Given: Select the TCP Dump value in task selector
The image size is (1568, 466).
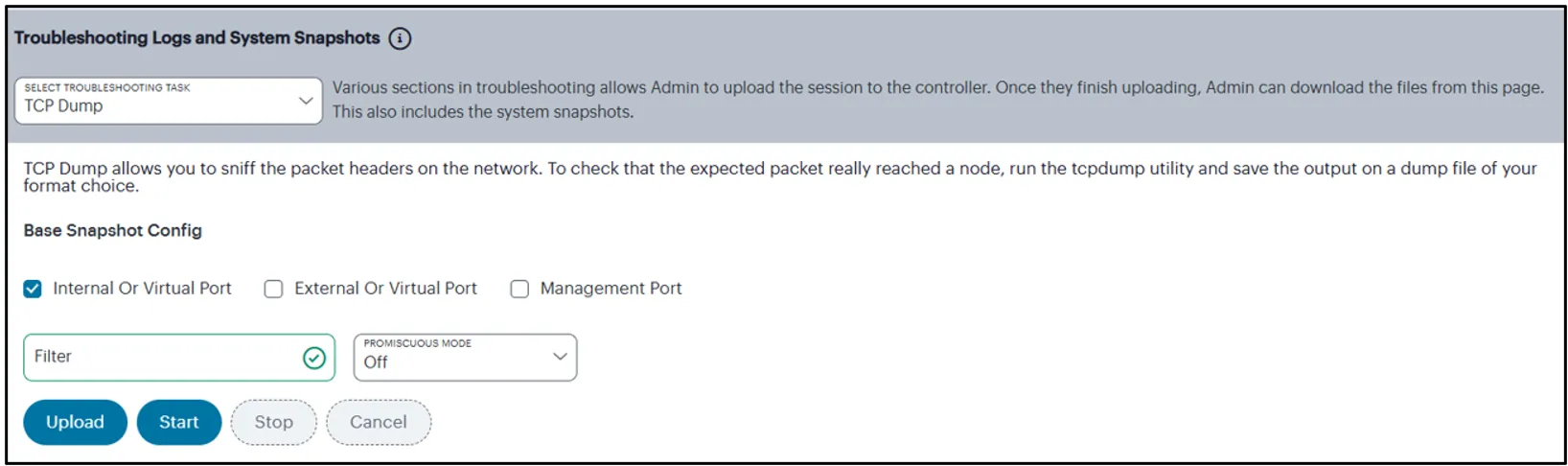Looking at the screenshot, I should [63, 106].
